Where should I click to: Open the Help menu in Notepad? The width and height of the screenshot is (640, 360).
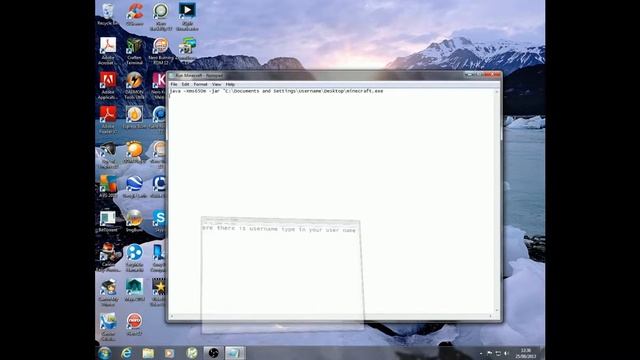[x=230, y=84]
